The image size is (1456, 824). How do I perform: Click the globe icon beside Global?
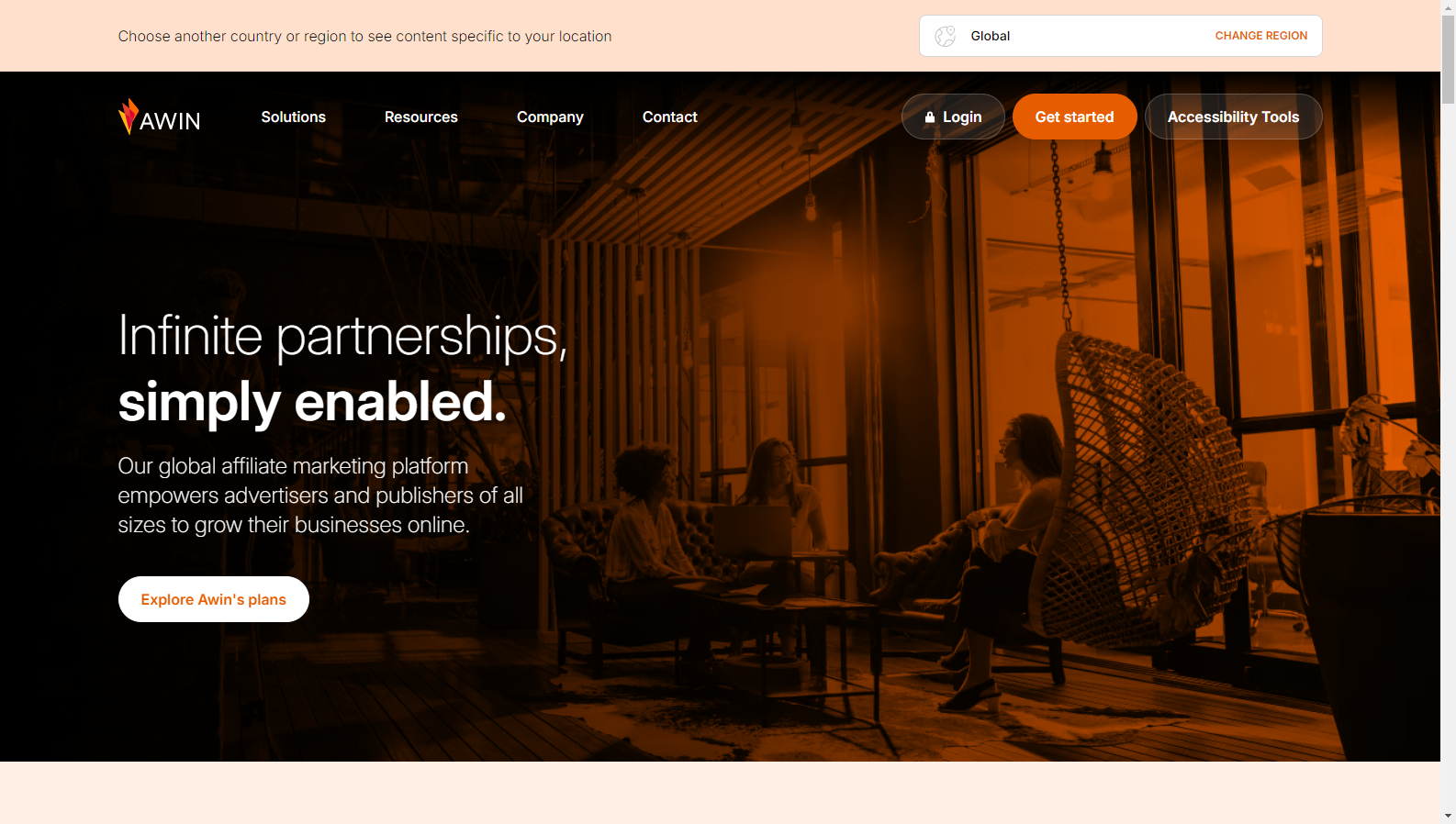coord(945,36)
